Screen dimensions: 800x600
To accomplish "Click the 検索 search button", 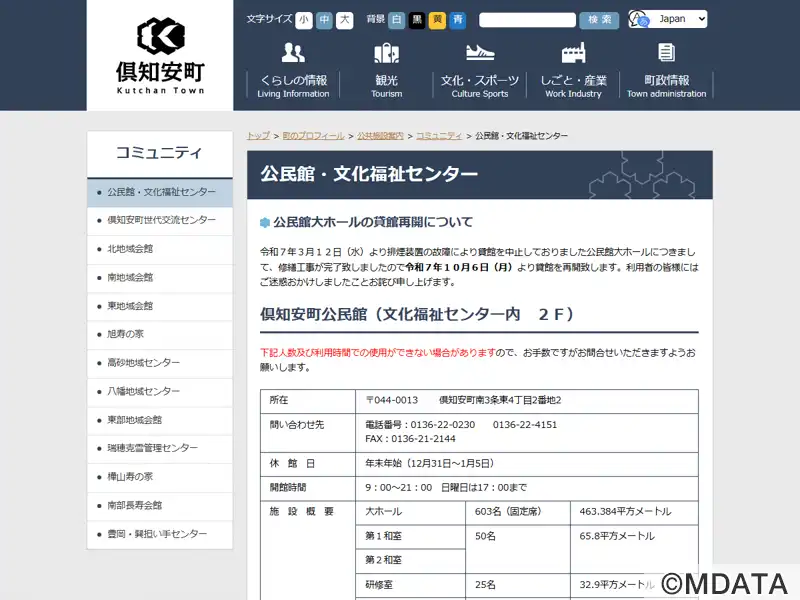I will tap(599, 20).
